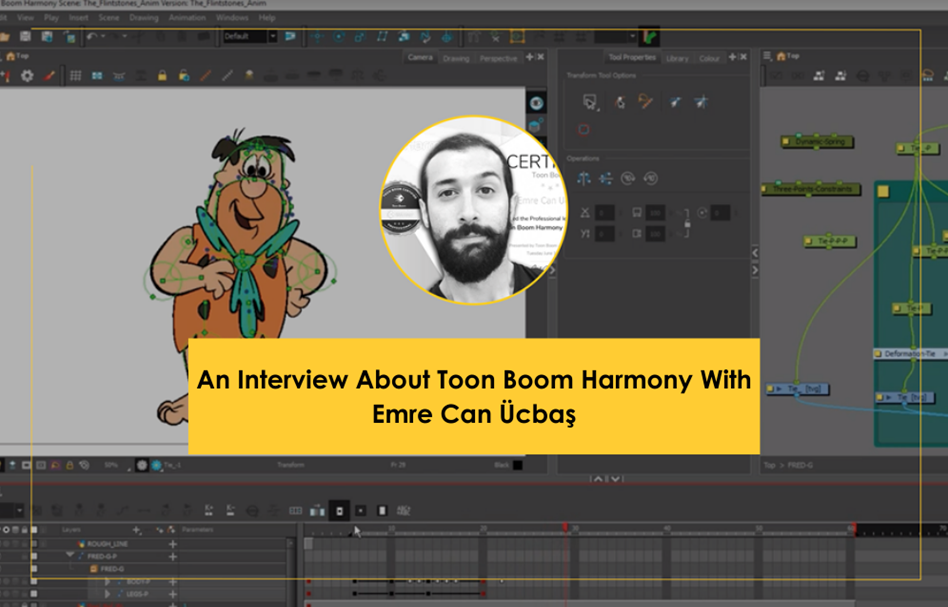
Task: Open the Animation menu
Action: pos(187,18)
